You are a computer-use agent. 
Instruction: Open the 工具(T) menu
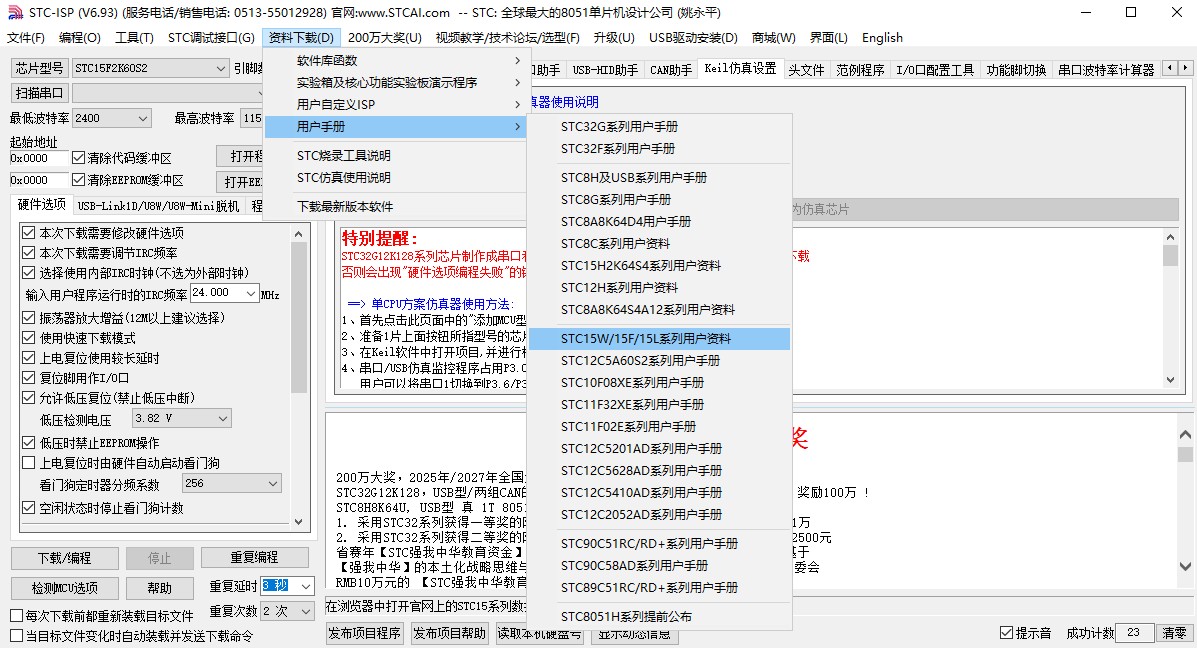pyautogui.click(x=134, y=37)
